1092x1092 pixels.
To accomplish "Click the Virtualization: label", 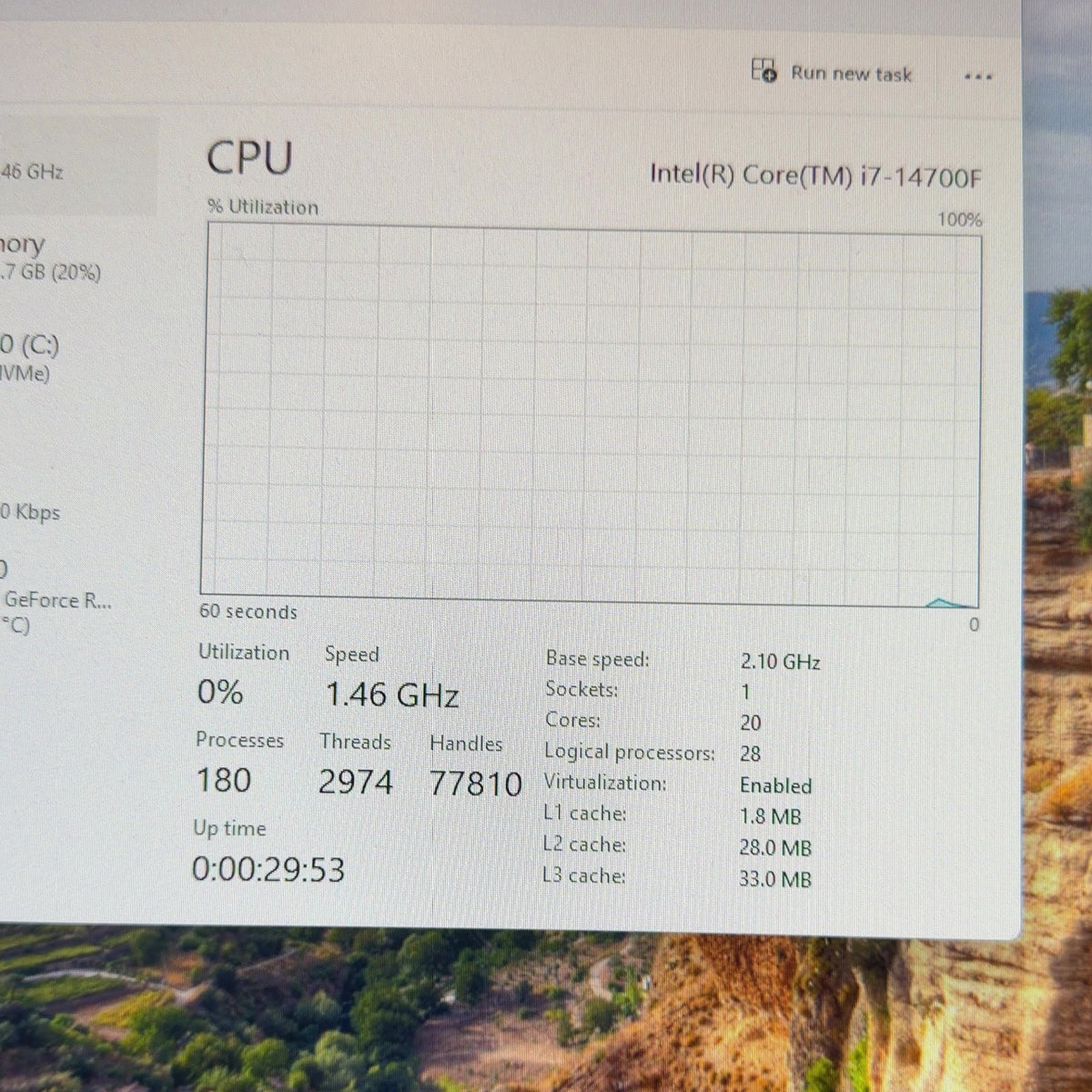I will pos(605,783).
